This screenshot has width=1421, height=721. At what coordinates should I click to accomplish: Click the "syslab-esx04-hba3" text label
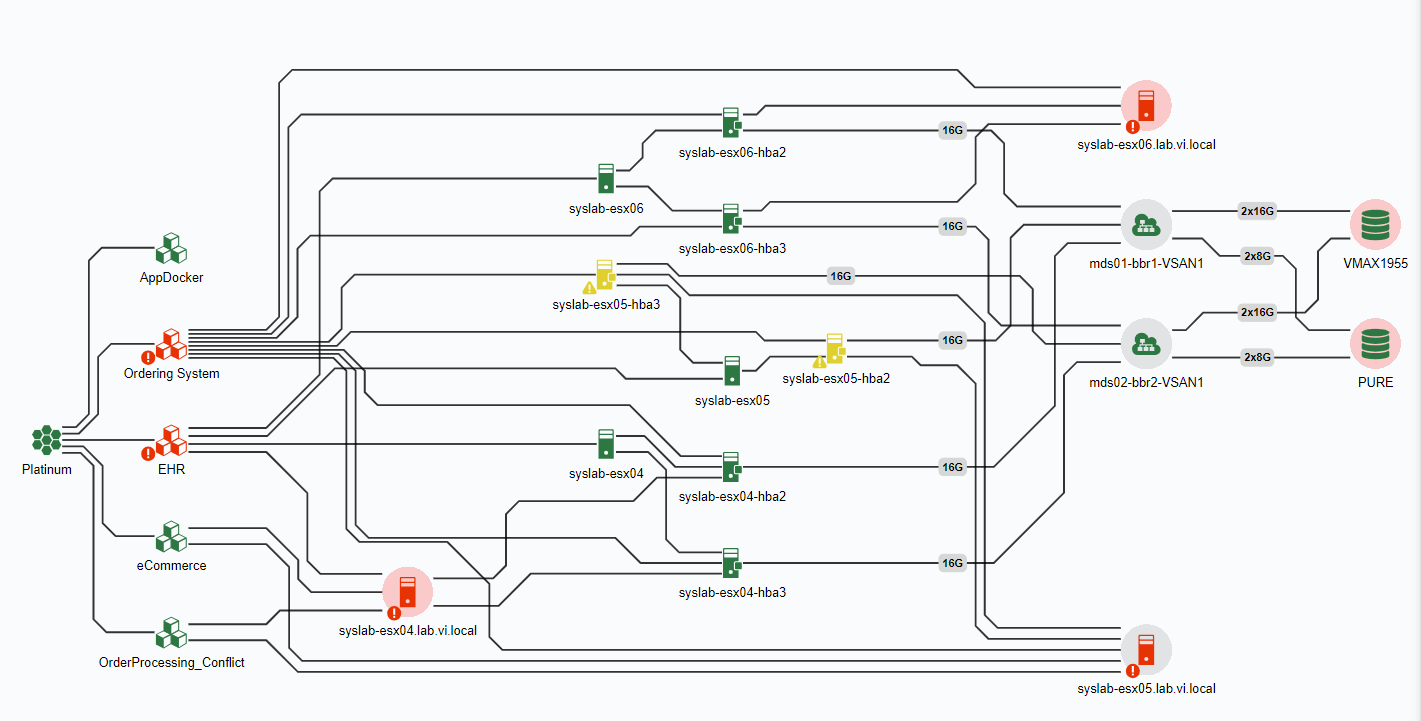coord(732,593)
